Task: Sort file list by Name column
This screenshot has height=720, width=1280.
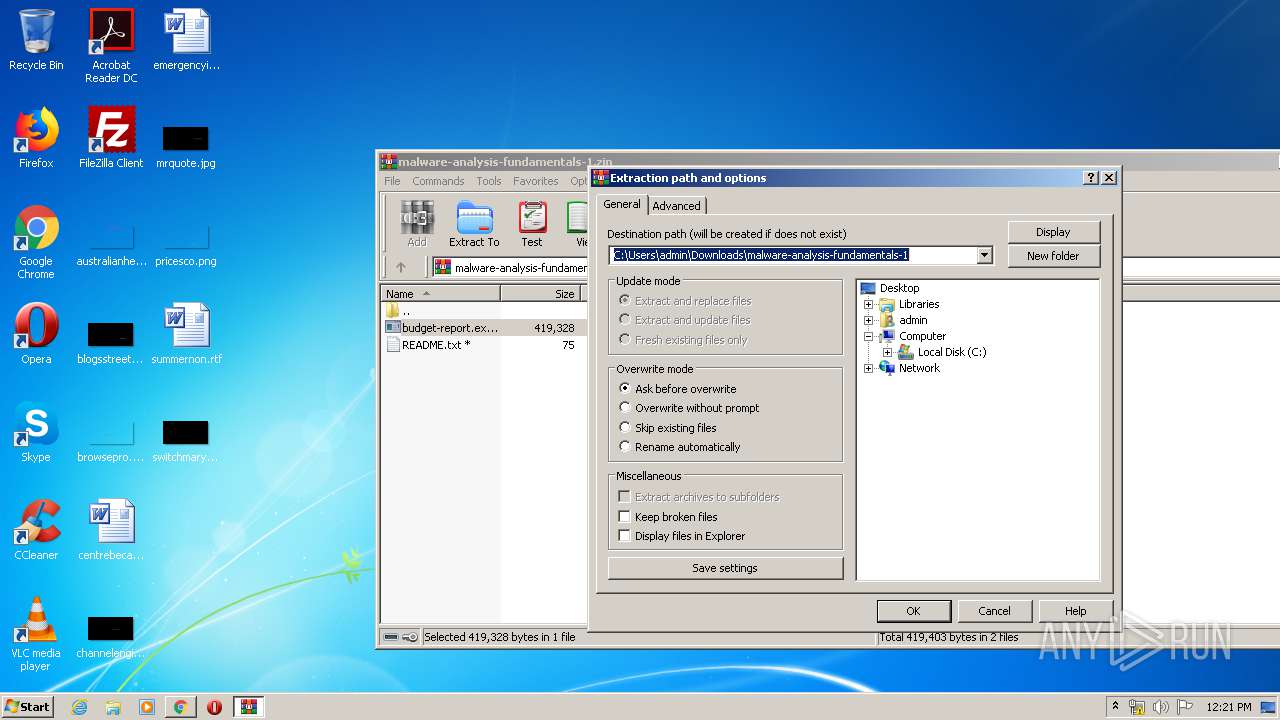Action: [441, 294]
